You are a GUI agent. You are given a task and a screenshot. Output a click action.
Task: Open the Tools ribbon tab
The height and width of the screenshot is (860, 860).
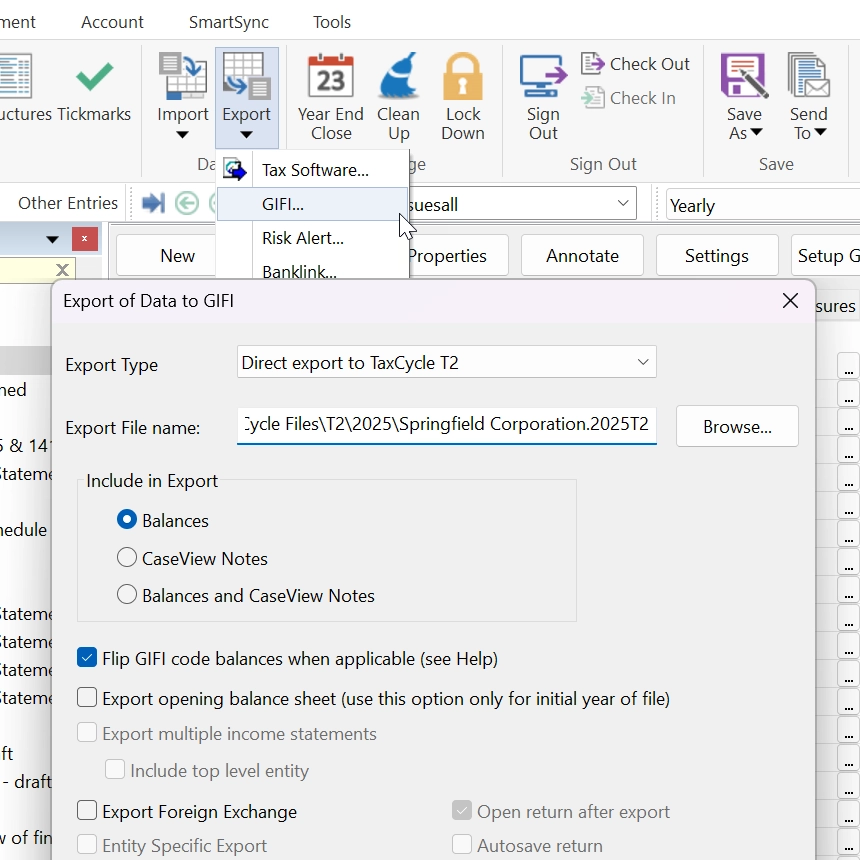332,22
